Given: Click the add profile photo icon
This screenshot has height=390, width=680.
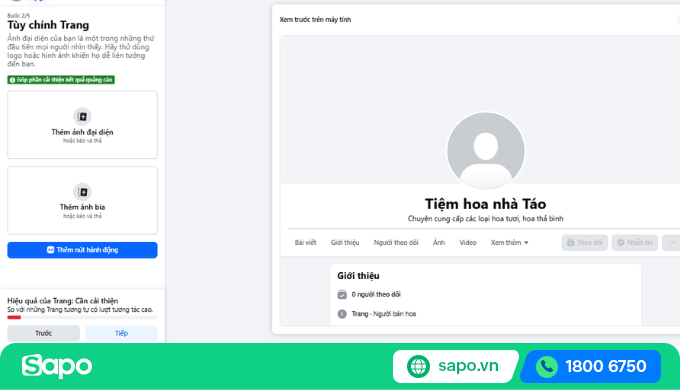Looking at the screenshot, I should pyautogui.click(x=82, y=116).
